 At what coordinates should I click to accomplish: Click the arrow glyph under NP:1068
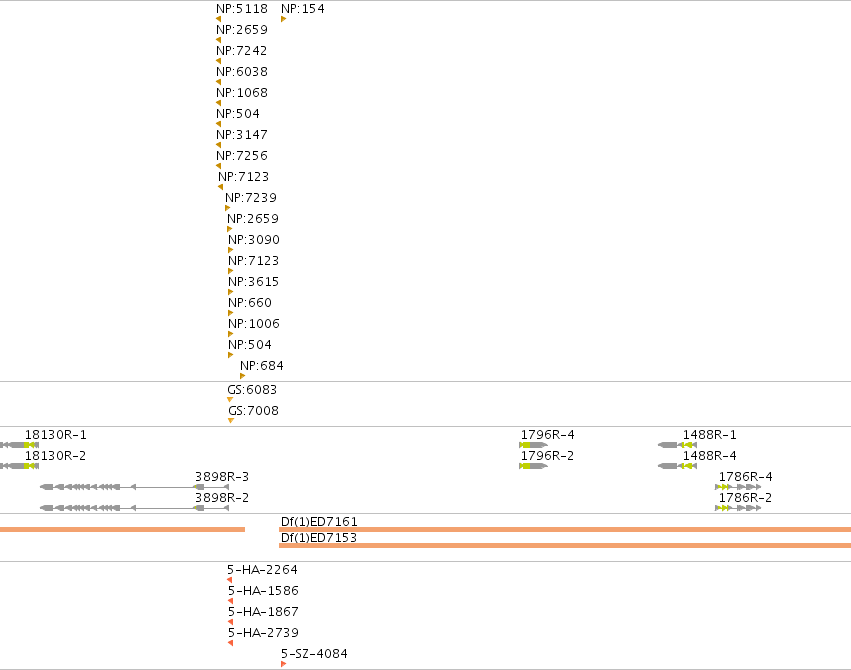coord(219,103)
